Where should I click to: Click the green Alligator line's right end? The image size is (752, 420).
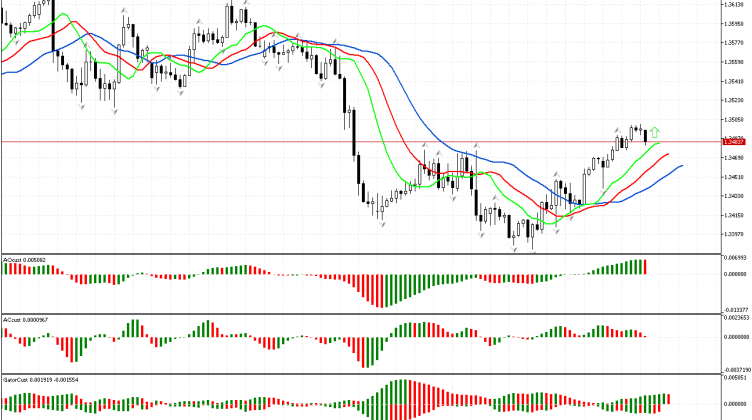(659, 143)
